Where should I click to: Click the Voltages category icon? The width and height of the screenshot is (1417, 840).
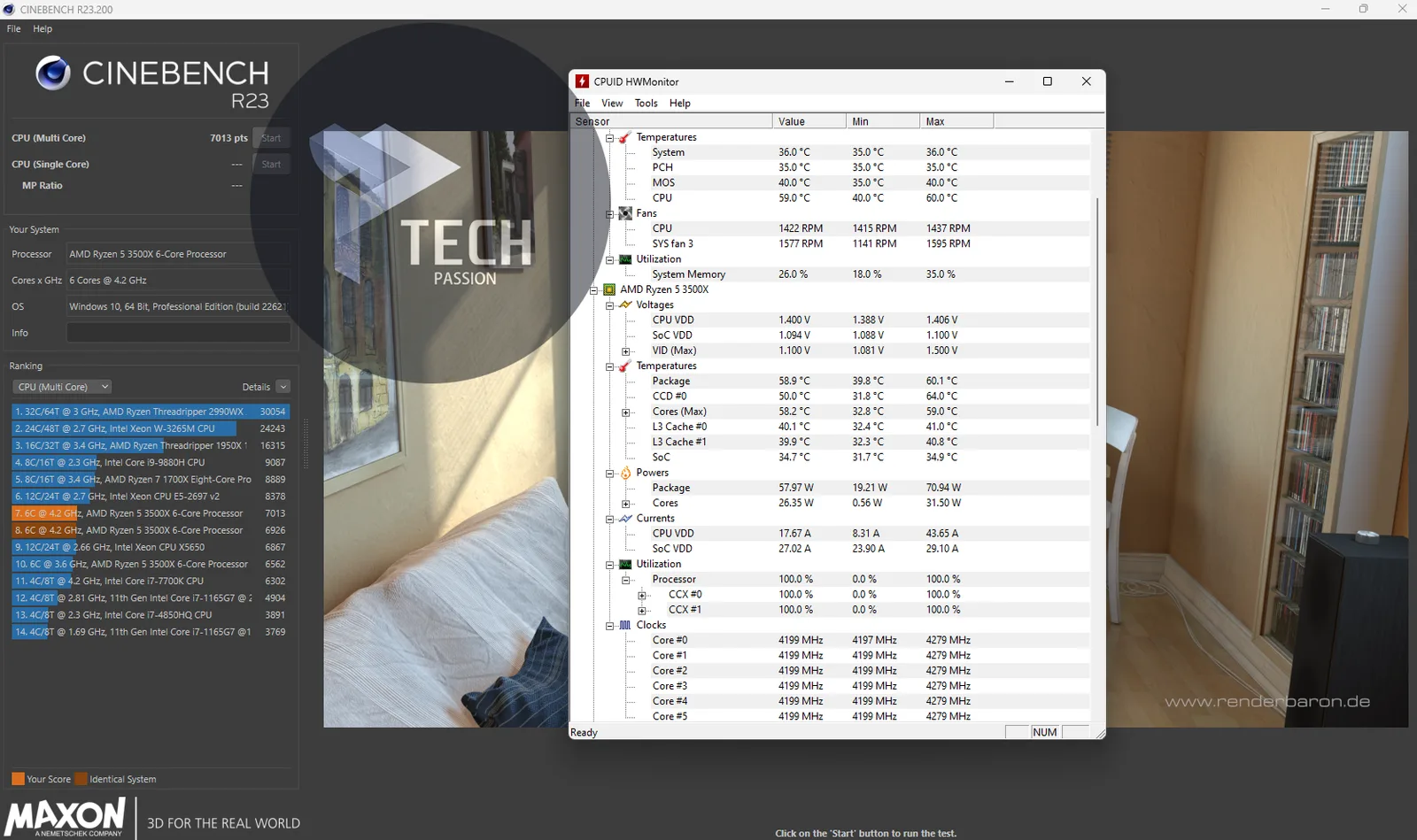[x=625, y=304]
